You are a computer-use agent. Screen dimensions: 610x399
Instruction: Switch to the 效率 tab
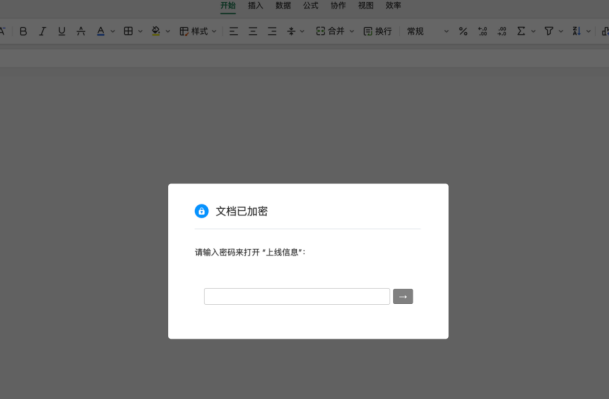[393, 6]
